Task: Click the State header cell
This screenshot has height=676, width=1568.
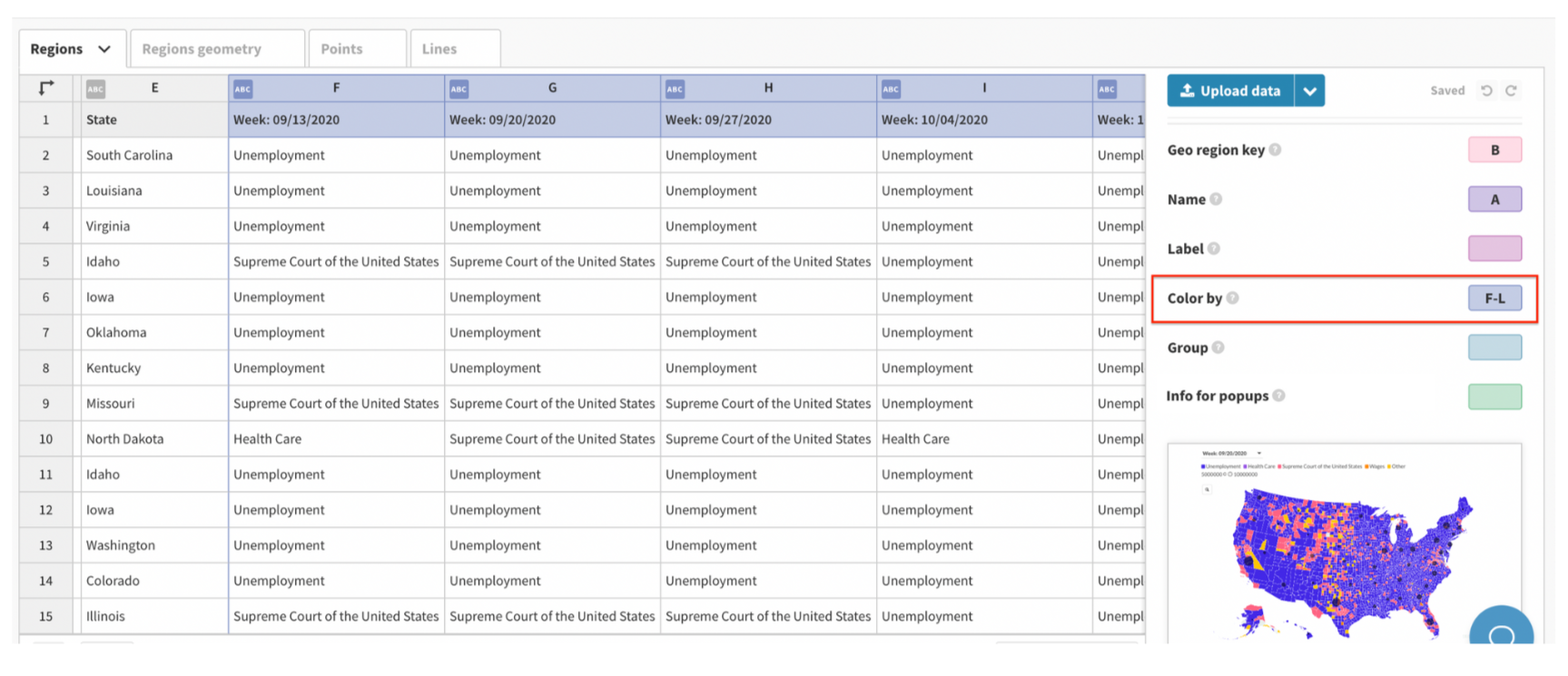Action: (x=154, y=120)
